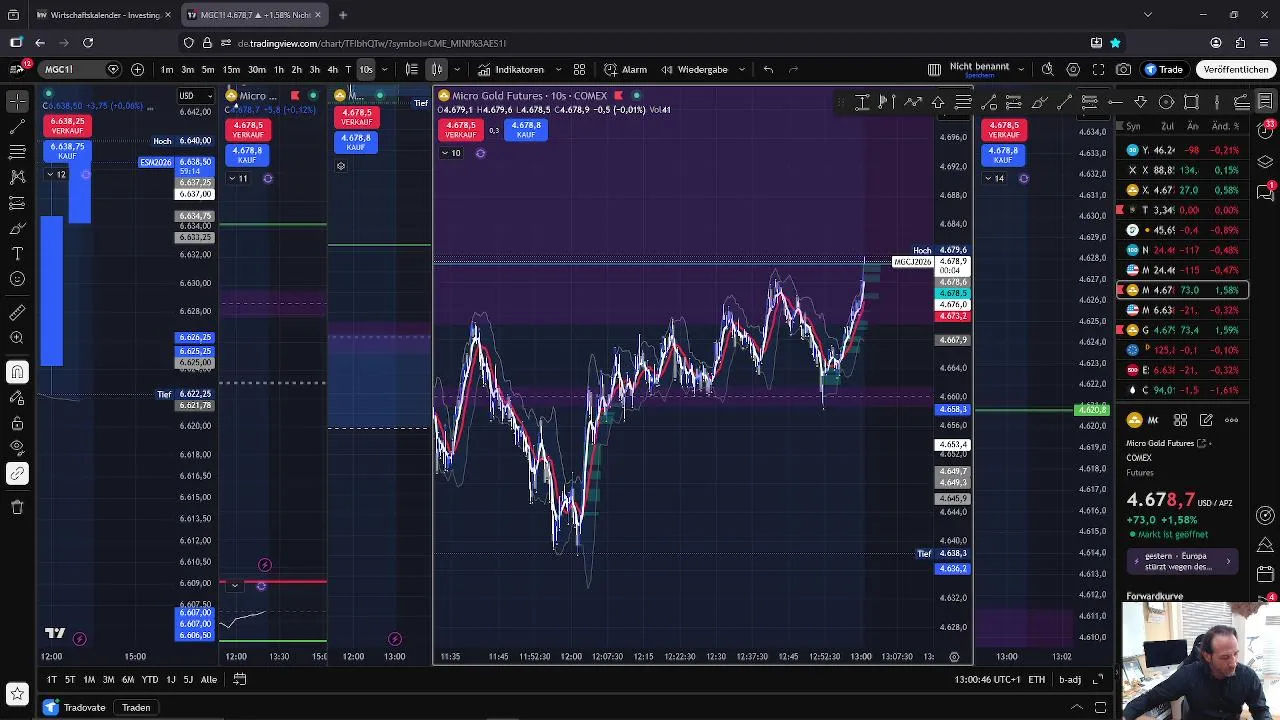
Task: Select the trend line drawing tool
Action: point(17,127)
